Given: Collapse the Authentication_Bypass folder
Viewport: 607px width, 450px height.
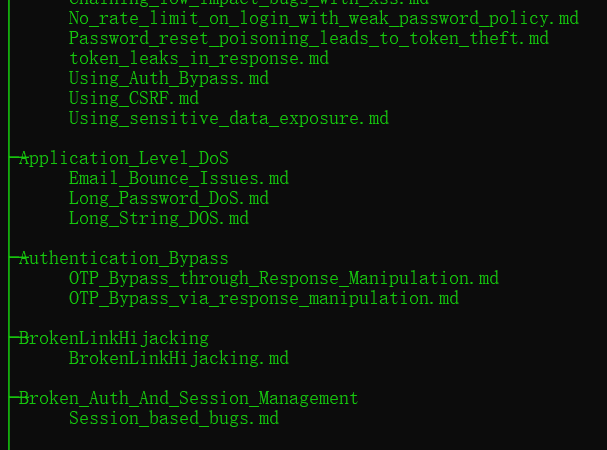Looking at the screenshot, I should (x=123, y=259).
